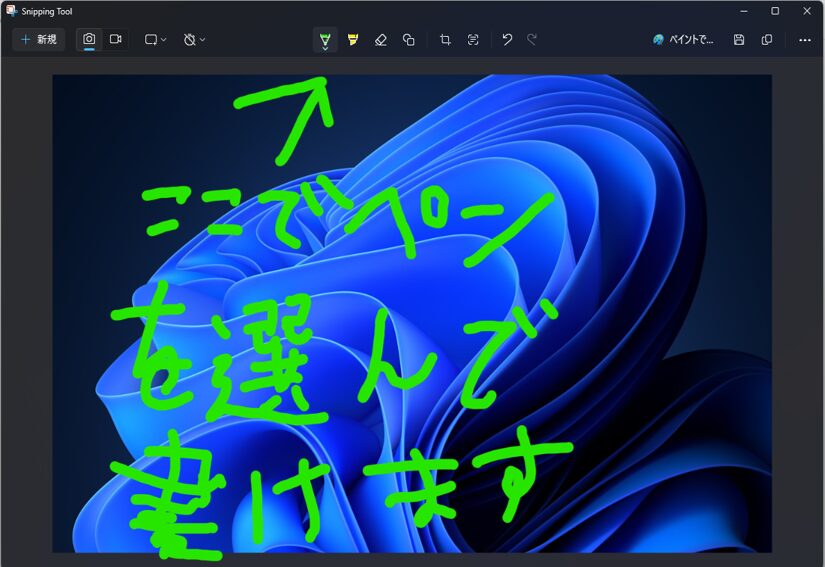825x567 pixels.
Task: Select the image Crop tool
Action: point(445,39)
